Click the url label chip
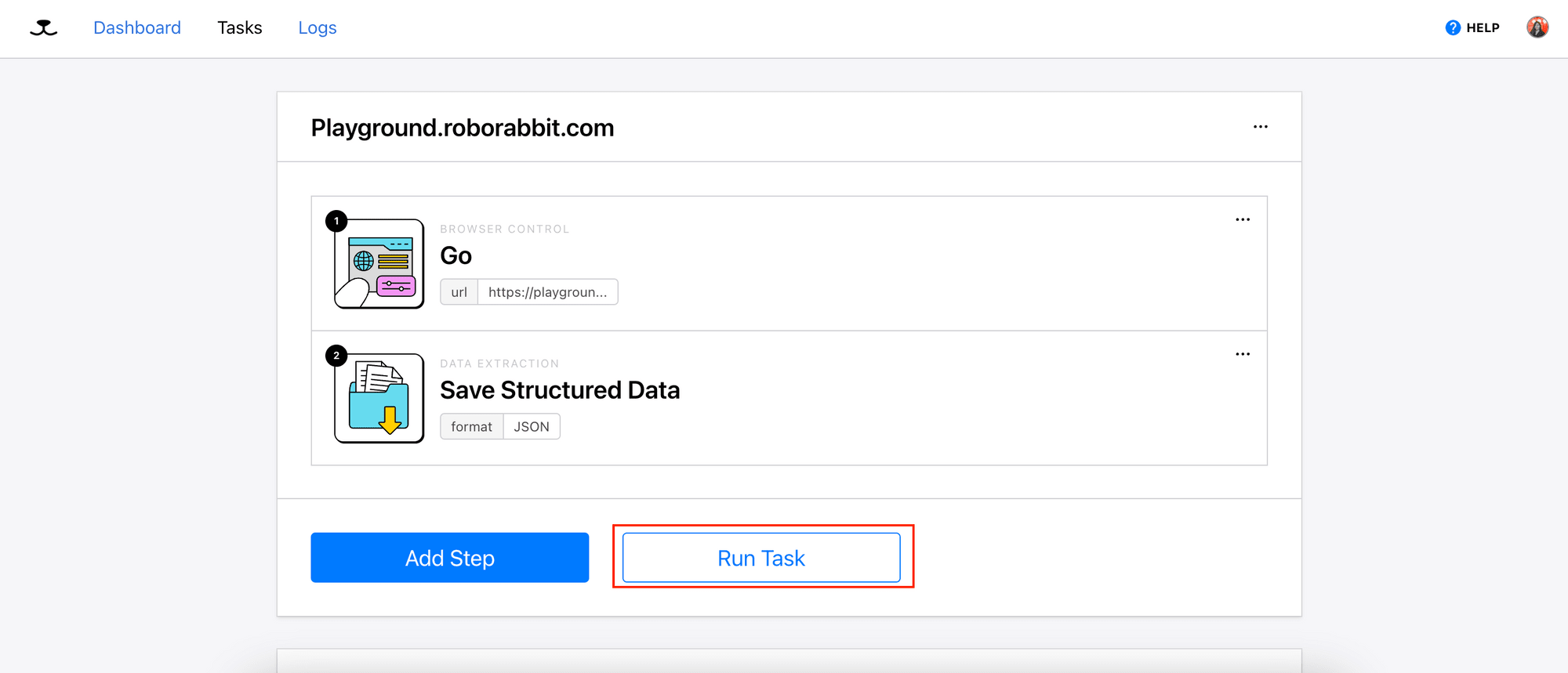1568x673 pixels. (459, 291)
